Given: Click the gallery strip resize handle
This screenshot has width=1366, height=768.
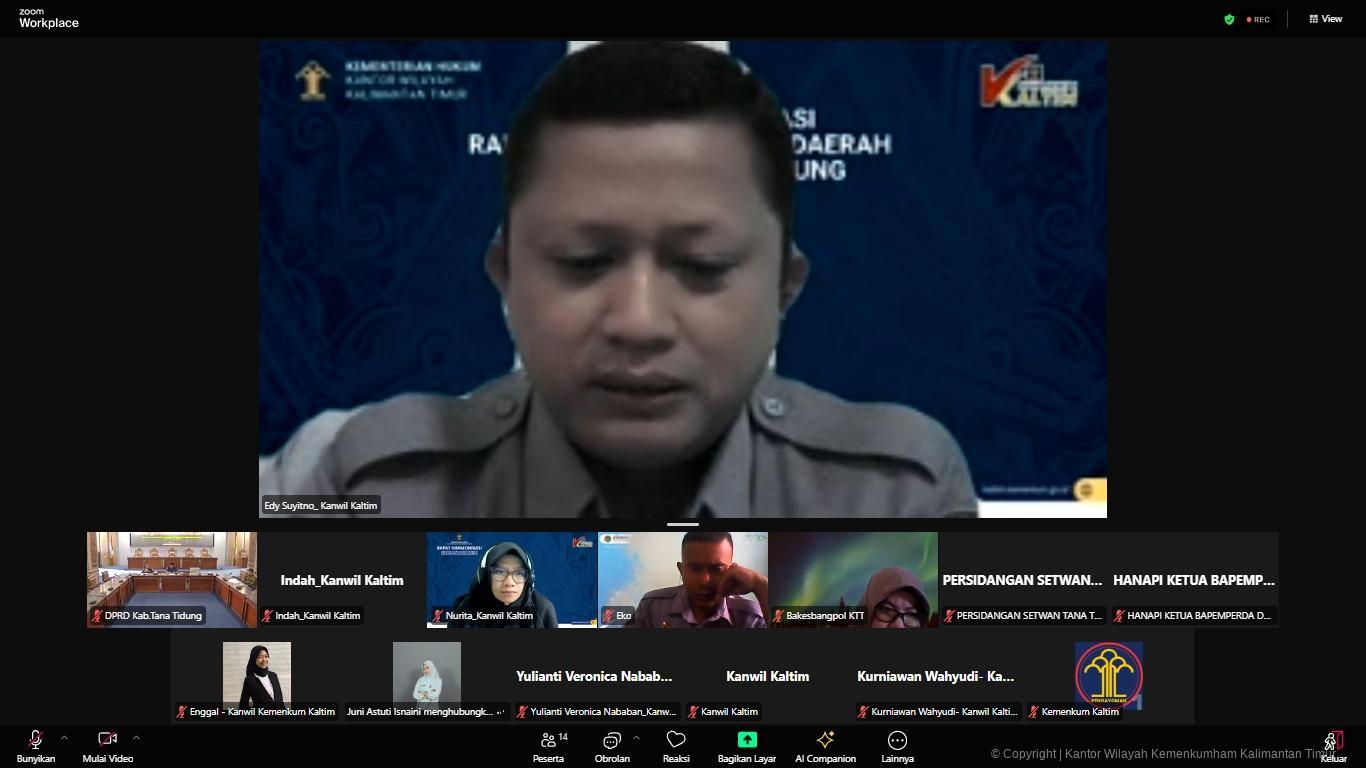Looking at the screenshot, I should 683,524.
